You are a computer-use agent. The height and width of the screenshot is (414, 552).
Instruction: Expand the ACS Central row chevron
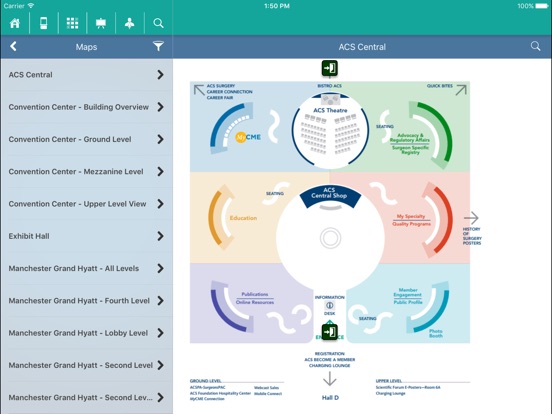tap(161, 75)
